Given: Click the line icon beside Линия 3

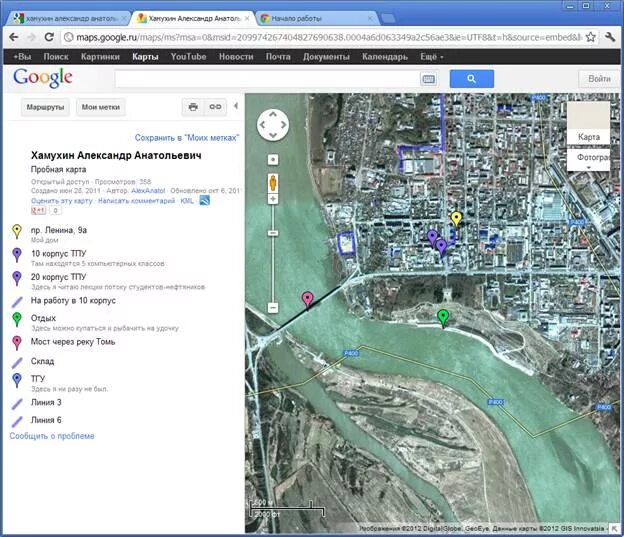Looking at the screenshot, I should click(x=17, y=404).
